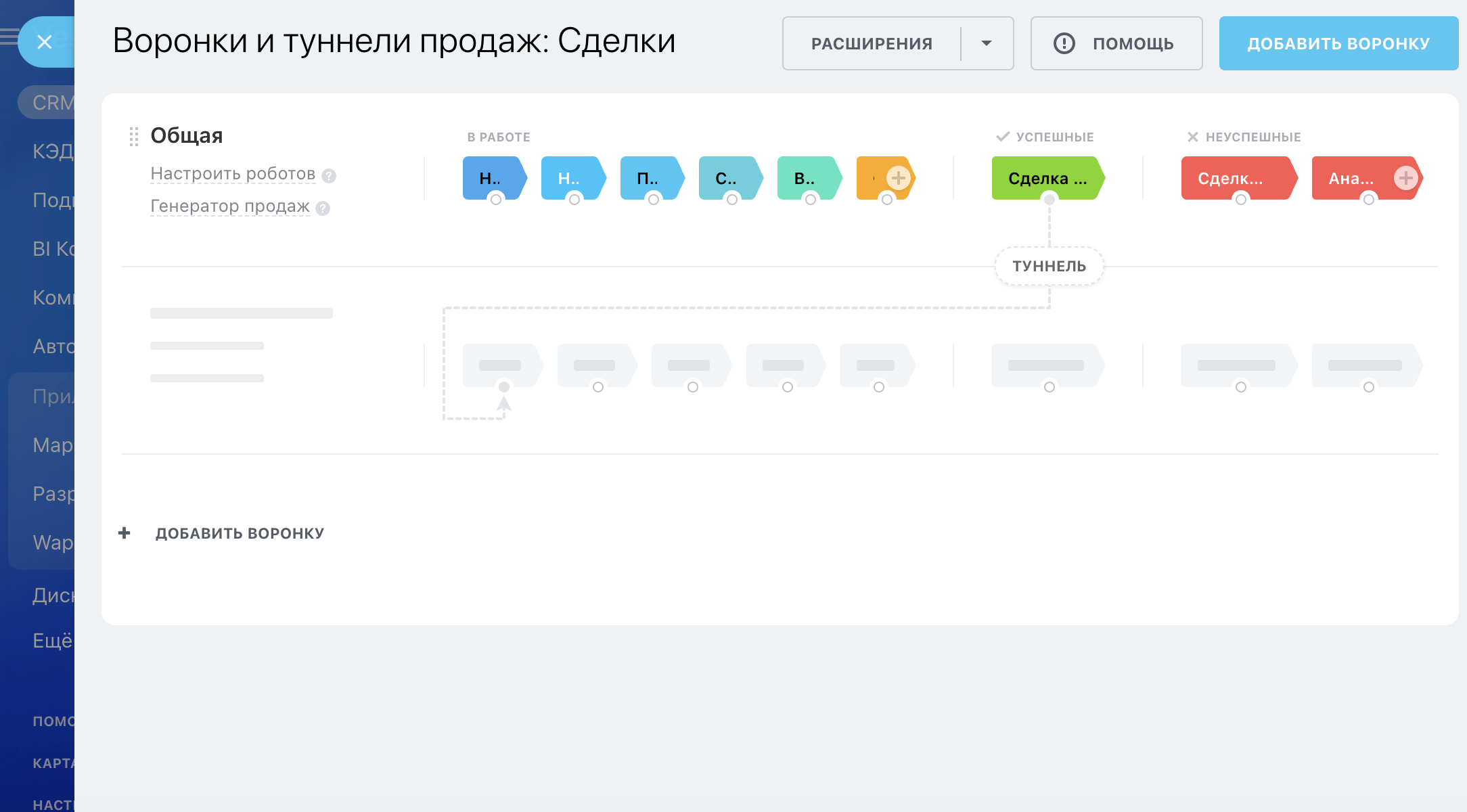1467x812 pixels.
Task: Click the help question mark near Настроить роботов
Action: point(329,176)
